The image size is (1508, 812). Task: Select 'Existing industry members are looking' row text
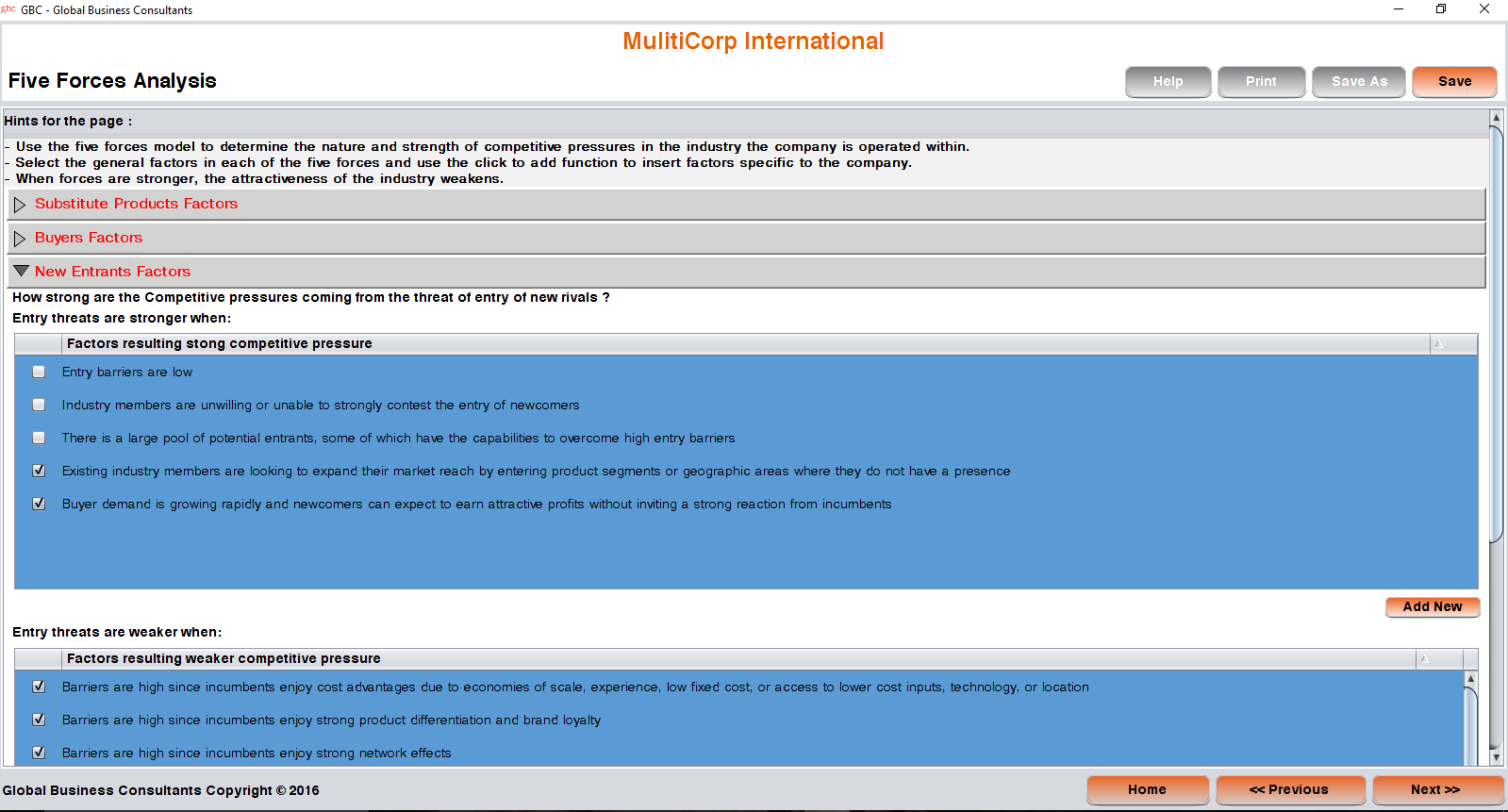pos(536,472)
